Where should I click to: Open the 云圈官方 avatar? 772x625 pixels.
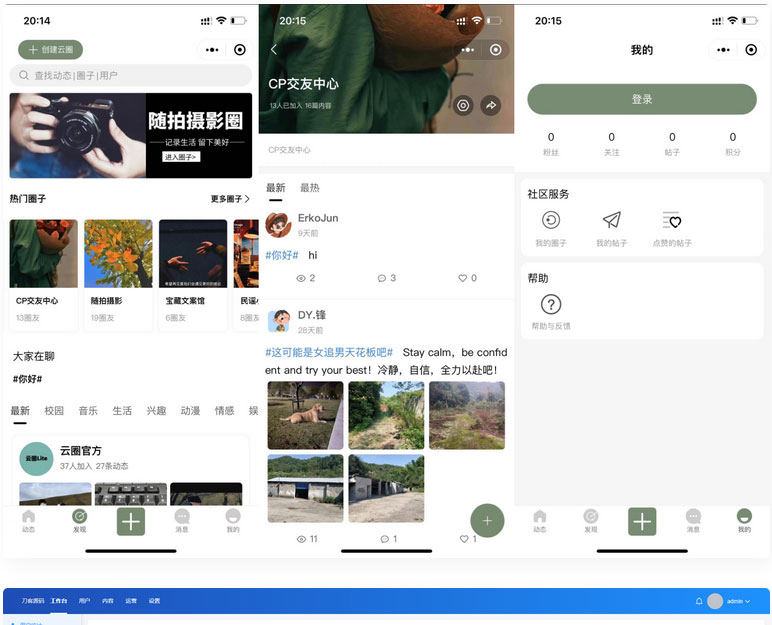pos(36,458)
